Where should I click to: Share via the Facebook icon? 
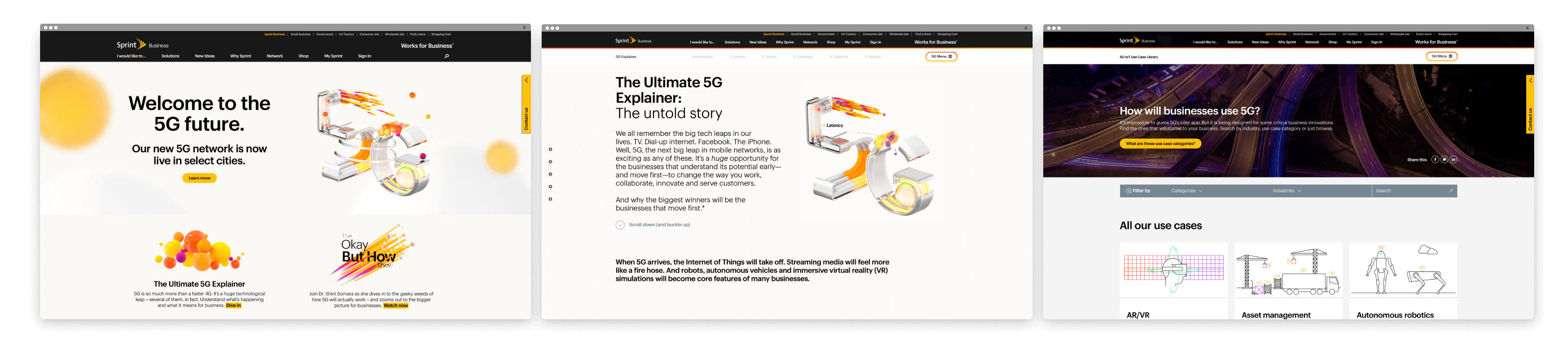click(1435, 160)
